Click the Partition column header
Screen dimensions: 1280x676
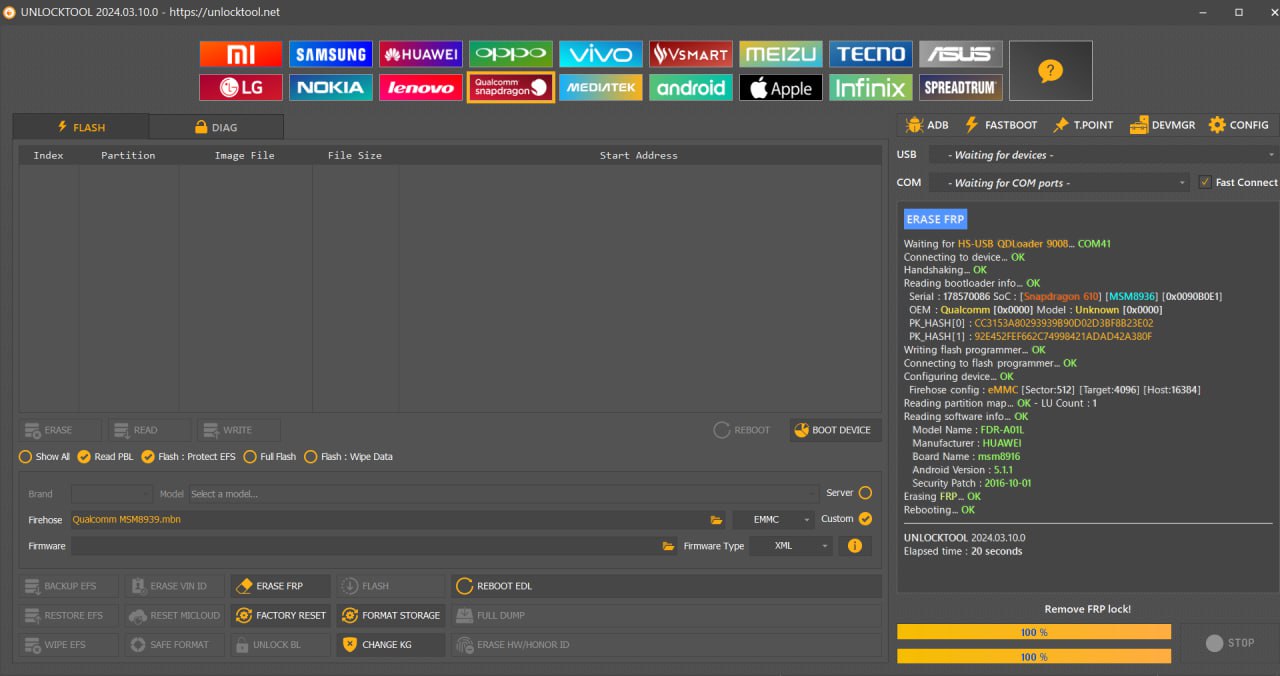click(x=128, y=155)
